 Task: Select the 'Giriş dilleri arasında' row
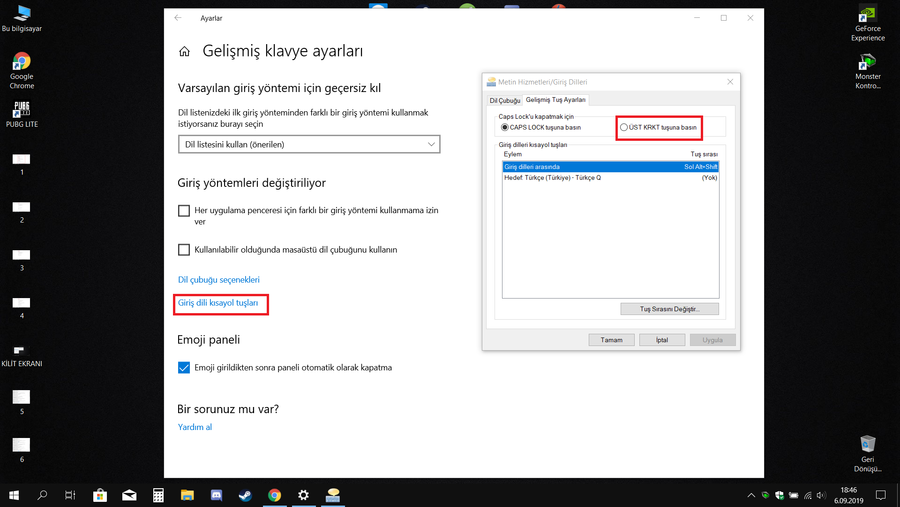pos(610,167)
